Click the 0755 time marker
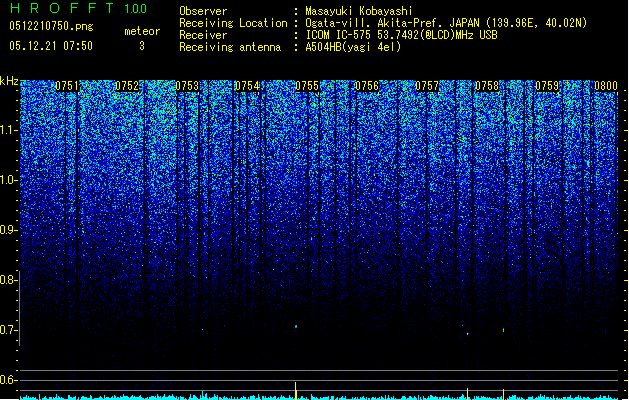Image resolution: width=629 pixels, height=400 pixels. tap(307, 86)
